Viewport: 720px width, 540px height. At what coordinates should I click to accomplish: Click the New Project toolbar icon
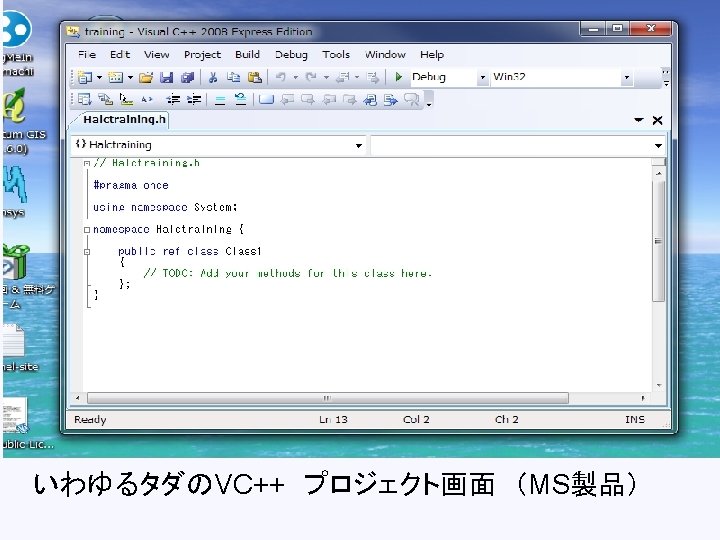click(84, 77)
